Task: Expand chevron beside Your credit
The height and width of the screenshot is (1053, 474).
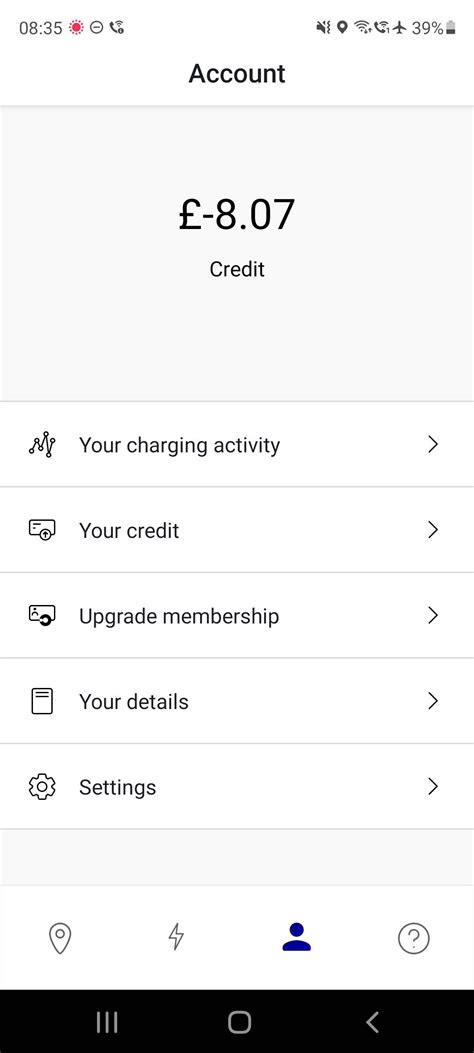Action: point(433,530)
